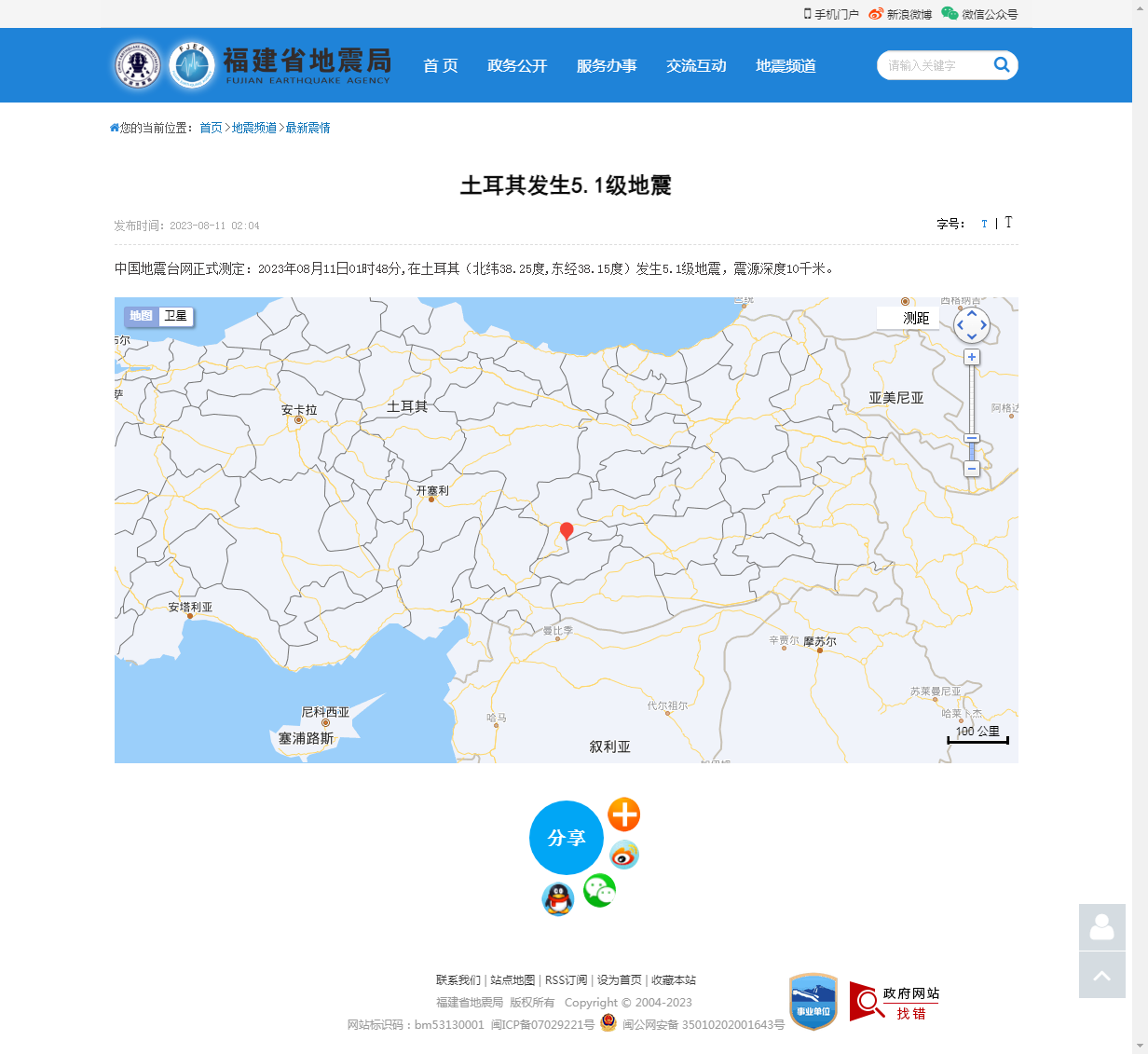Click the map zoom level slider
The image size is (1148, 1054).
tap(972, 439)
